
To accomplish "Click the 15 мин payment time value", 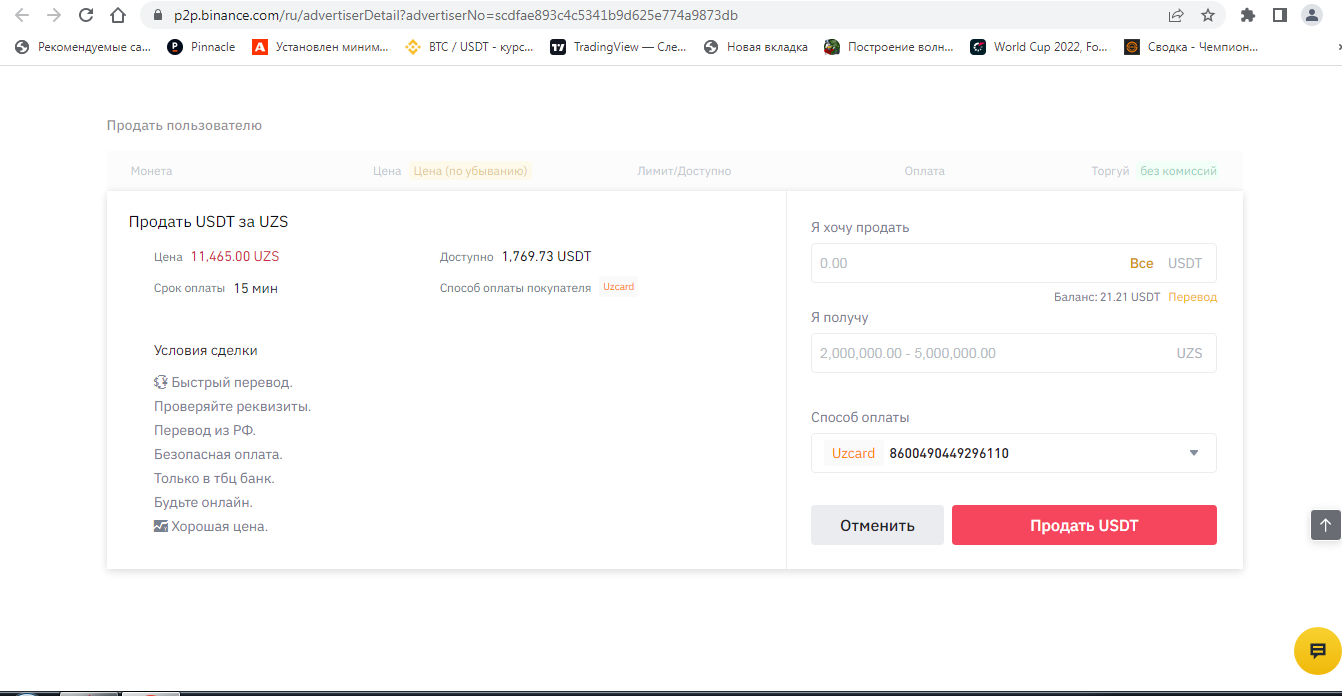I will click(x=256, y=288).
